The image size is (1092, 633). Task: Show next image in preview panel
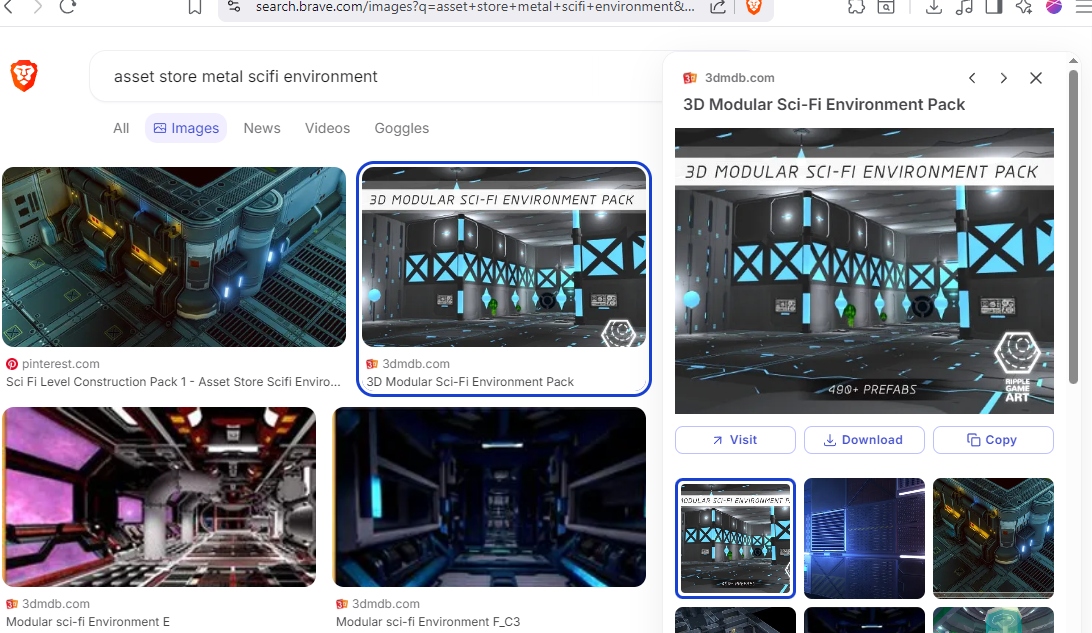[1004, 78]
